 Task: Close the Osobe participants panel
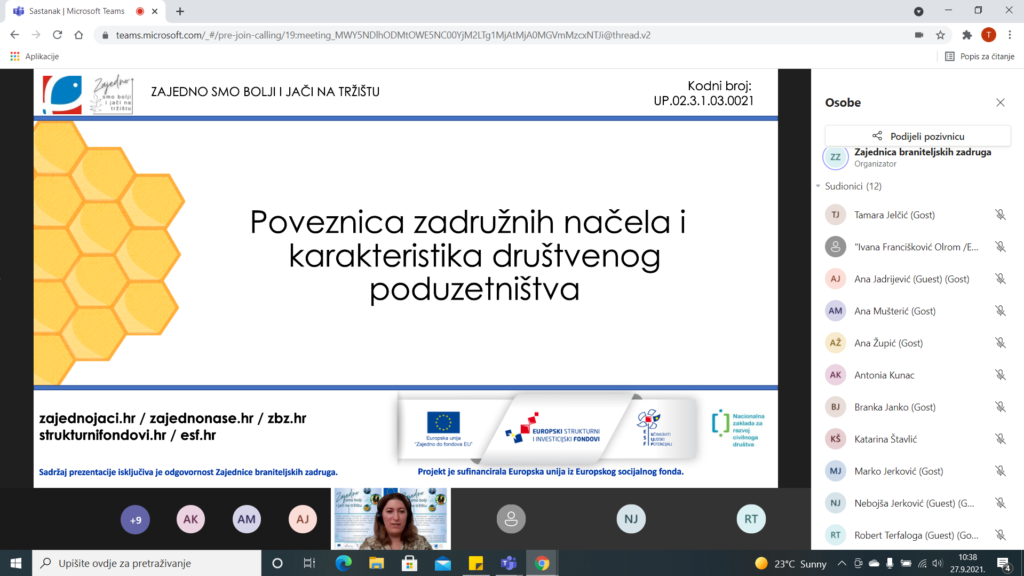pyautogui.click(x=1000, y=102)
